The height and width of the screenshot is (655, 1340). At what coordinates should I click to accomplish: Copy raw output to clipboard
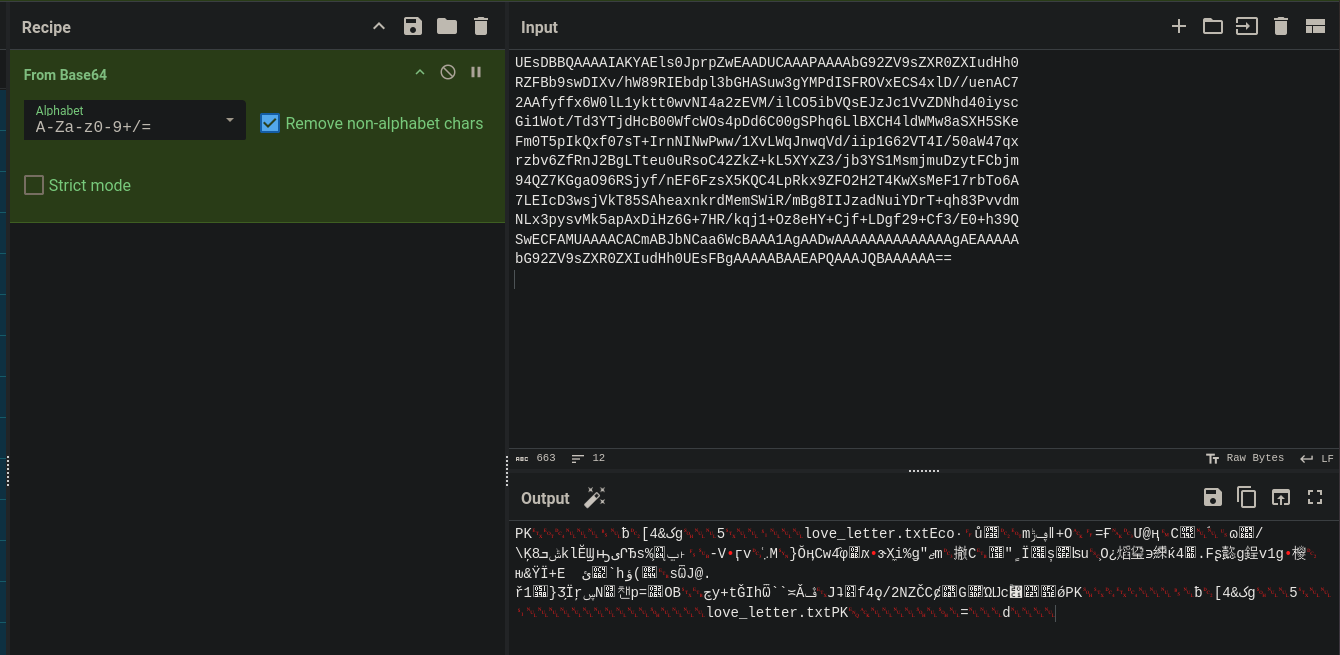click(x=1247, y=497)
